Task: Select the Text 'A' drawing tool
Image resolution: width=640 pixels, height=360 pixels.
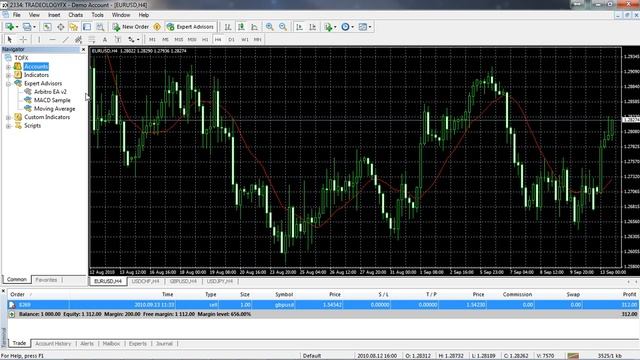Action: pyautogui.click(x=105, y=40)
